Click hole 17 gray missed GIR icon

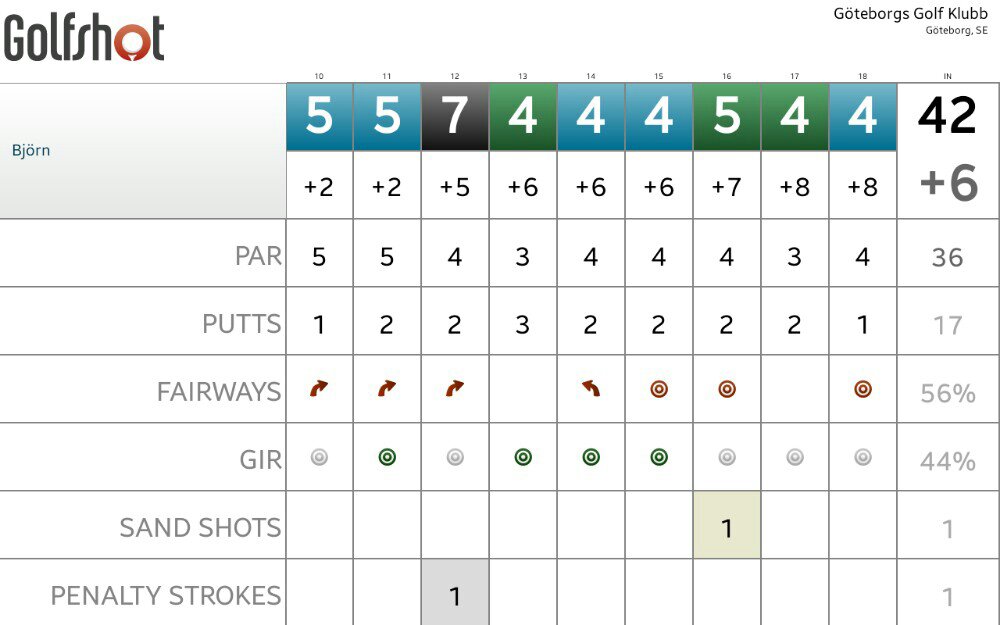tap(795, 457)
